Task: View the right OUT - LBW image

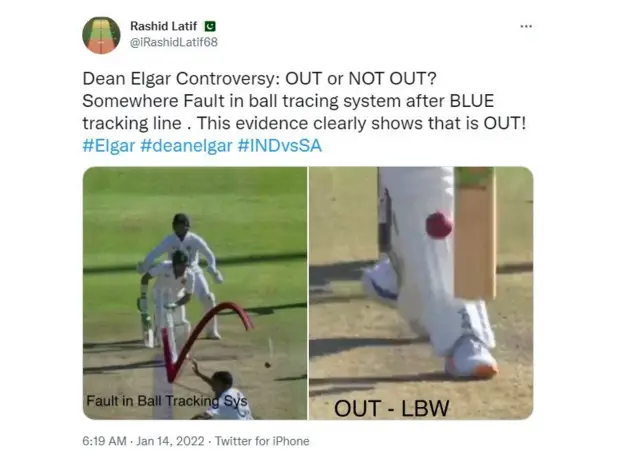Action: click(421, 293)
